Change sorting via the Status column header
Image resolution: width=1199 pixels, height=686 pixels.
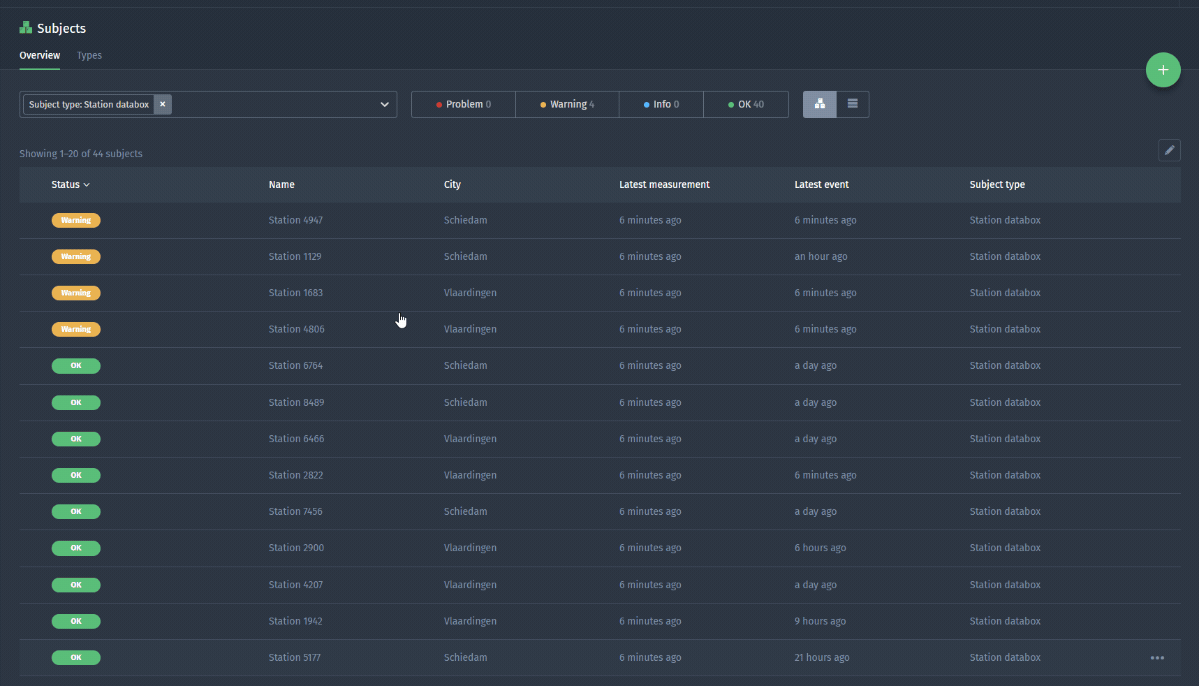click(69, 184)
